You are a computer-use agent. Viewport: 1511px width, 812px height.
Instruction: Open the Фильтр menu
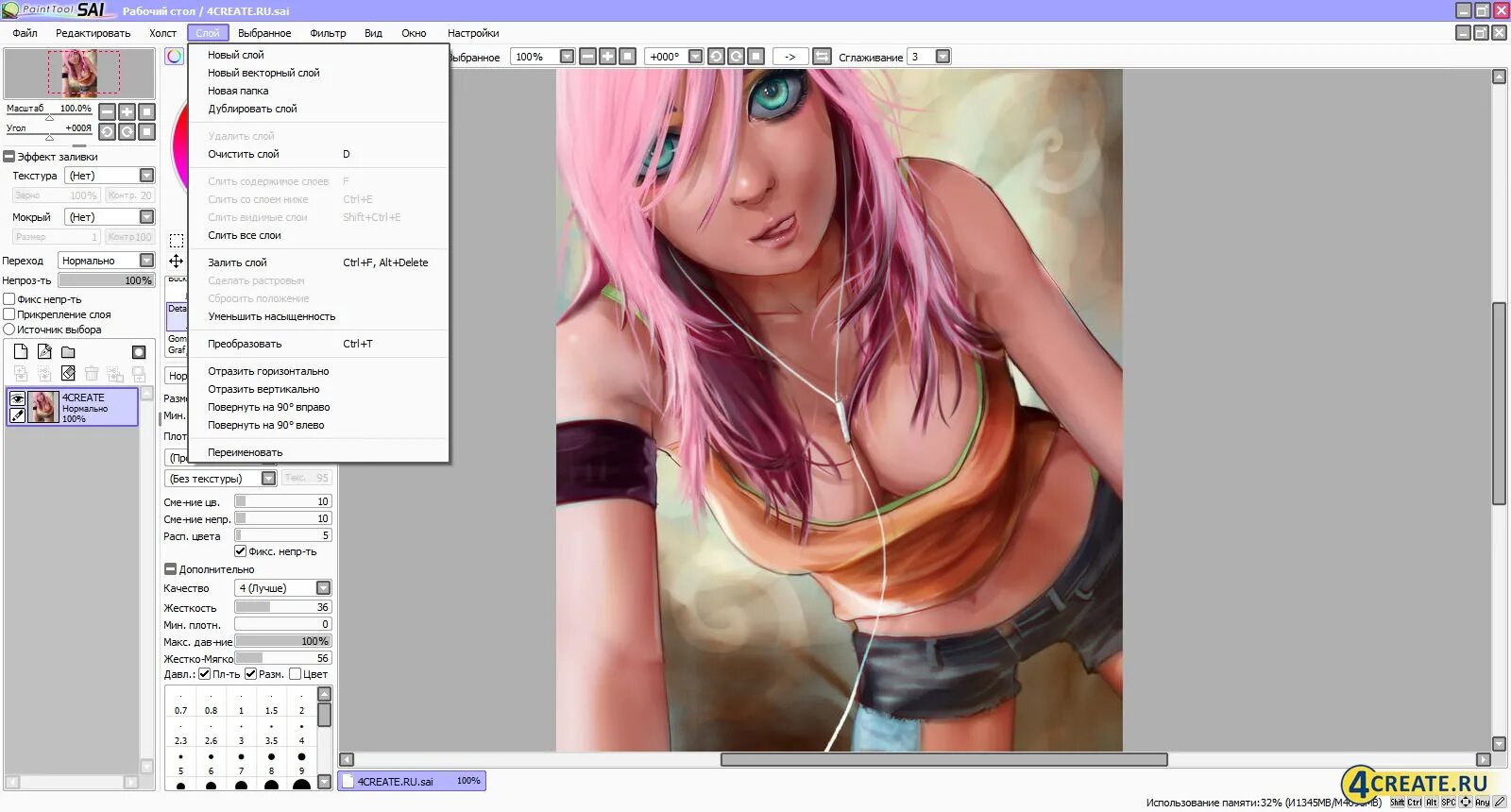[x=328, y=33]
